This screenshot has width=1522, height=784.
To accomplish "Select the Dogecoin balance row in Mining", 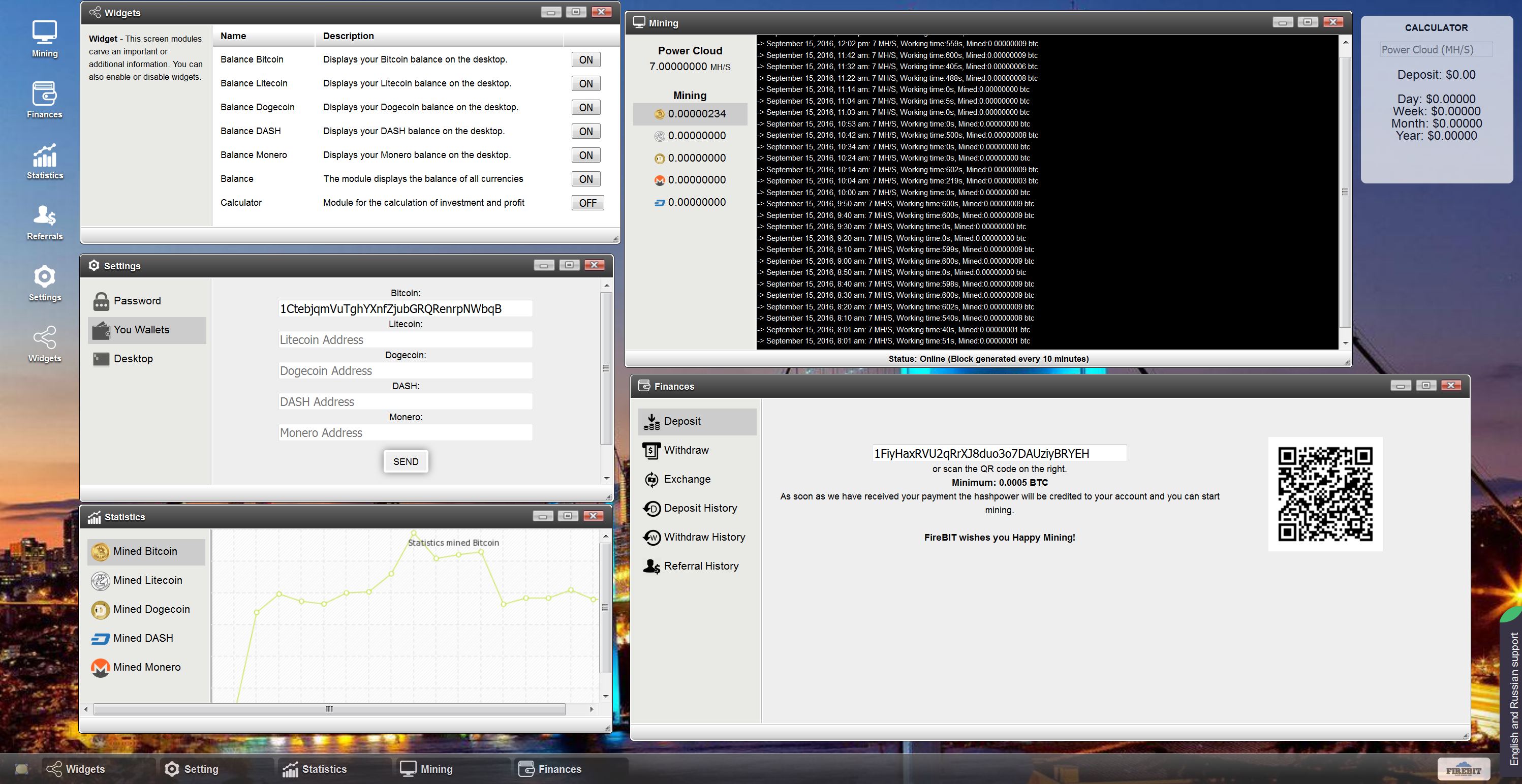I will [x=690, y=159].
